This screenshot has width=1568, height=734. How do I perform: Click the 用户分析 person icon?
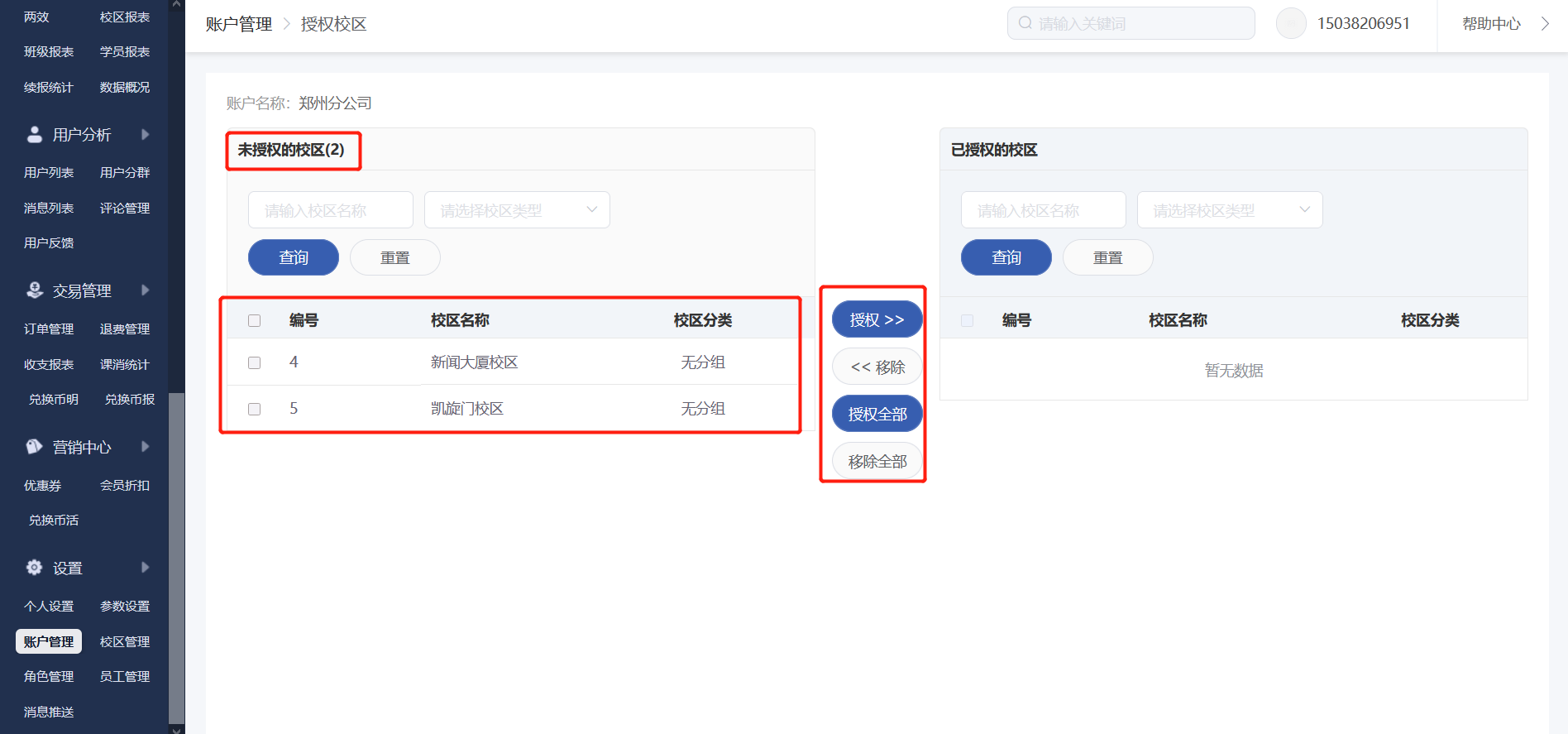pos(35,134)
